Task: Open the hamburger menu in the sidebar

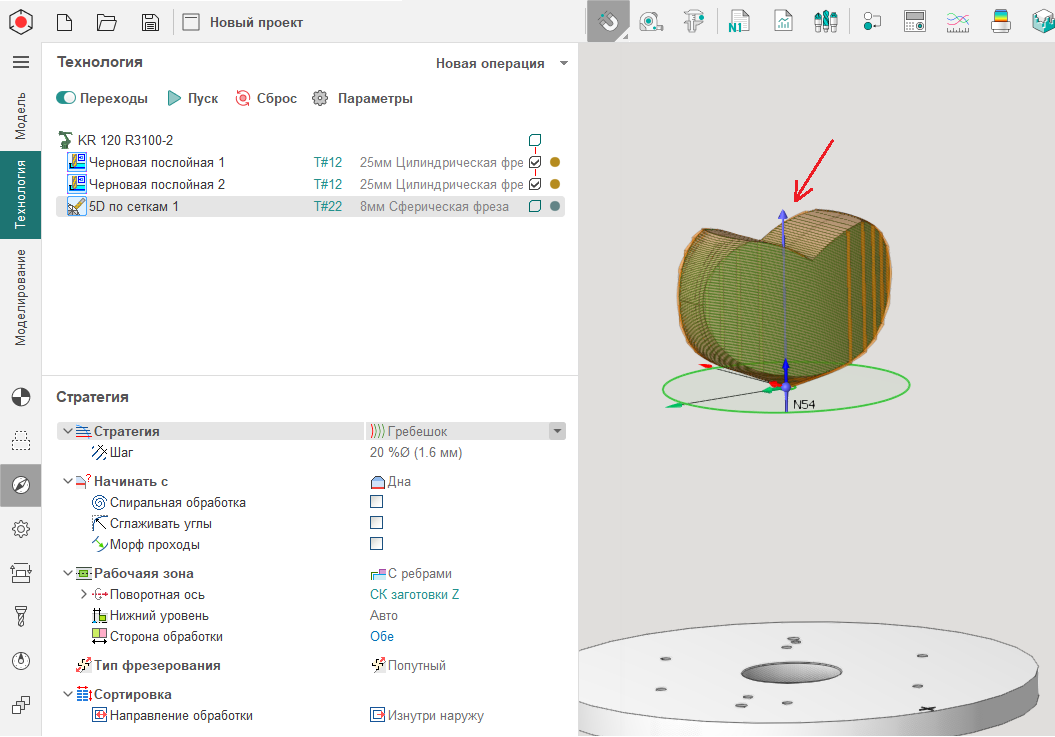Action: pyautogui.click(x=20, y=62)
